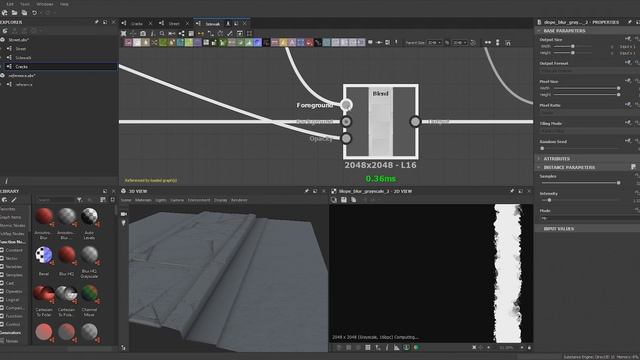Open the Help menu

click(64, 4)
